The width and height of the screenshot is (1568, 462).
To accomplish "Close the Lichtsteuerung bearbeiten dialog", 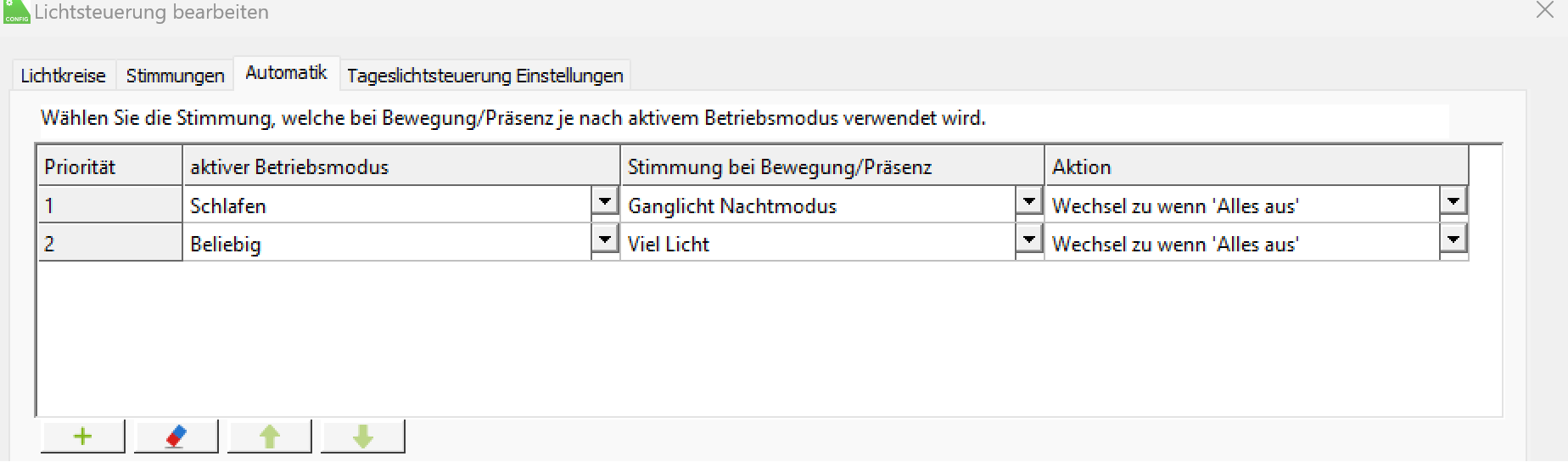I will 1544,11.
